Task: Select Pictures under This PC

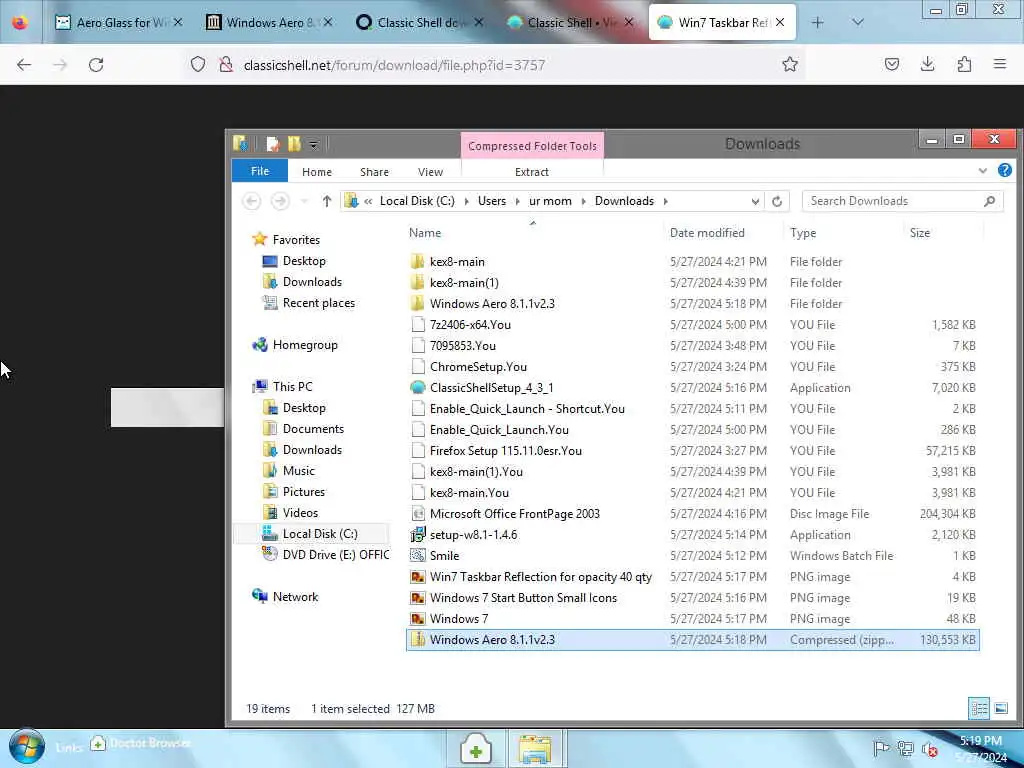Action: click(304, 492)
